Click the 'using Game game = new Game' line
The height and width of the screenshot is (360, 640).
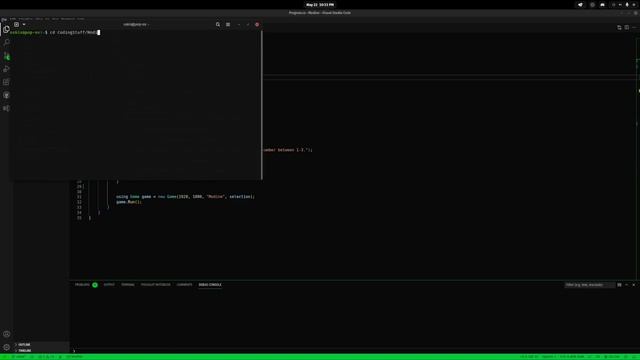click(185, 197)
